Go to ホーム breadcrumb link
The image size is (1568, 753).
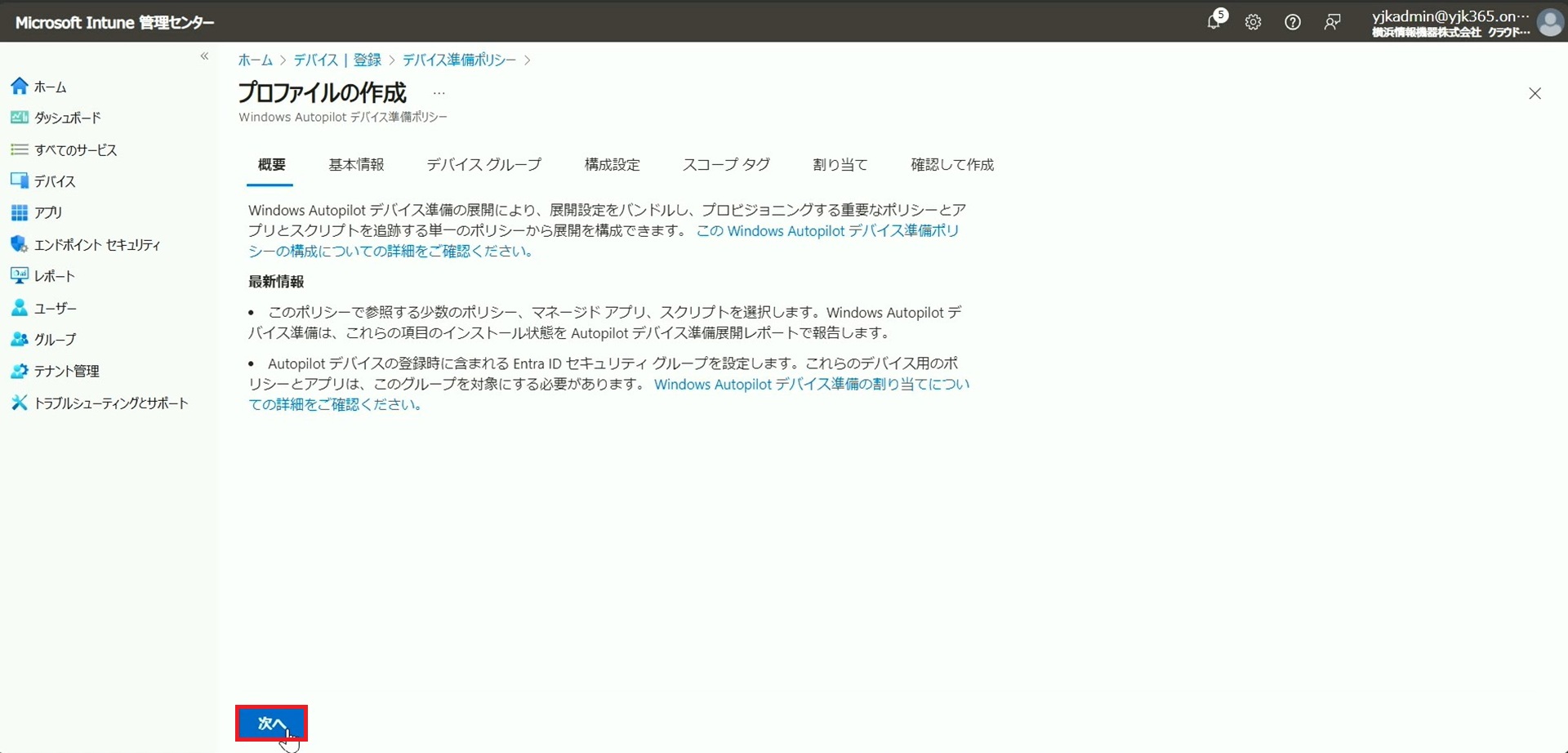point(256,60)
